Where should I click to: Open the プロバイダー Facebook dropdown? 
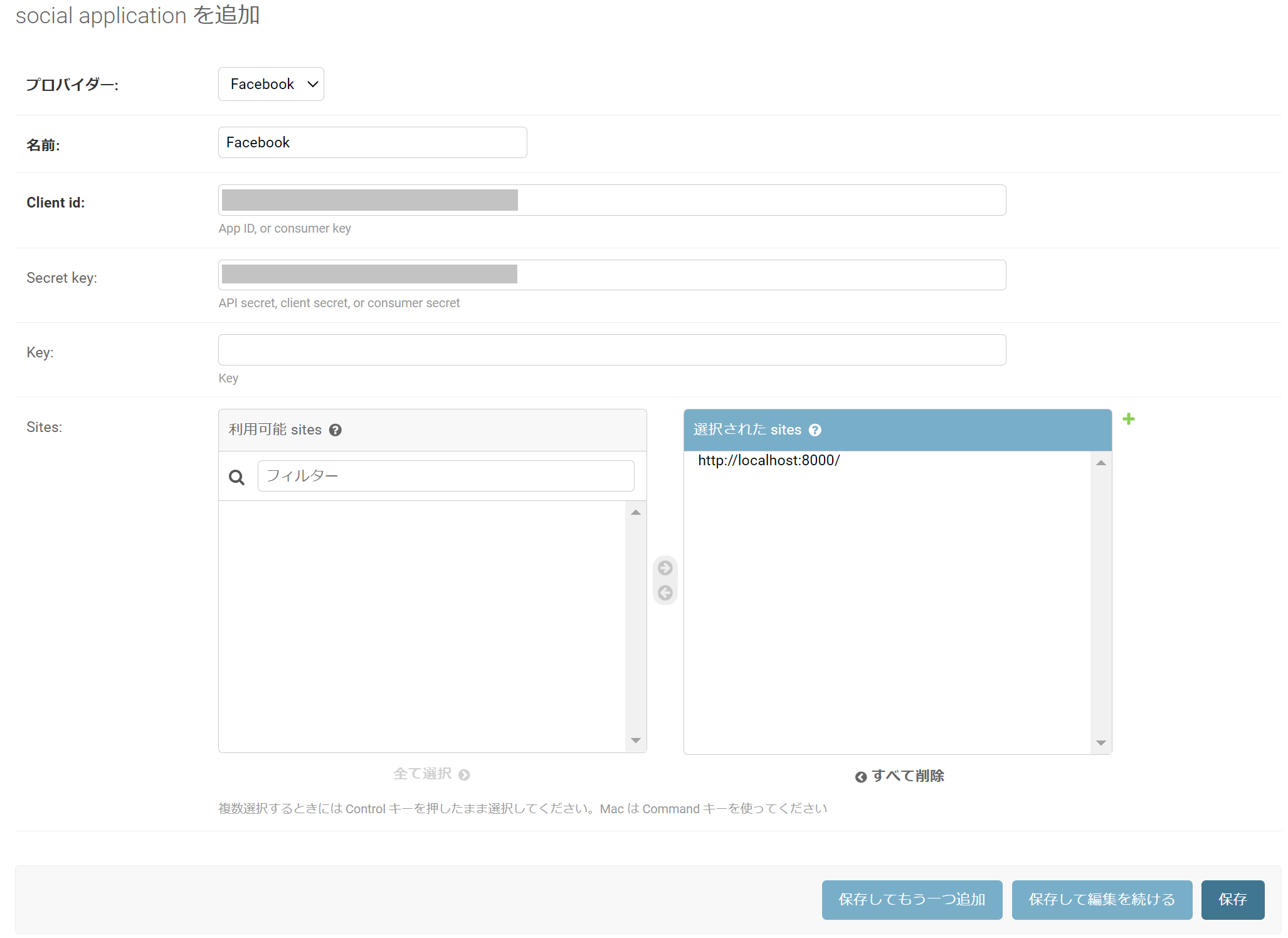click(x=271, y=84)
